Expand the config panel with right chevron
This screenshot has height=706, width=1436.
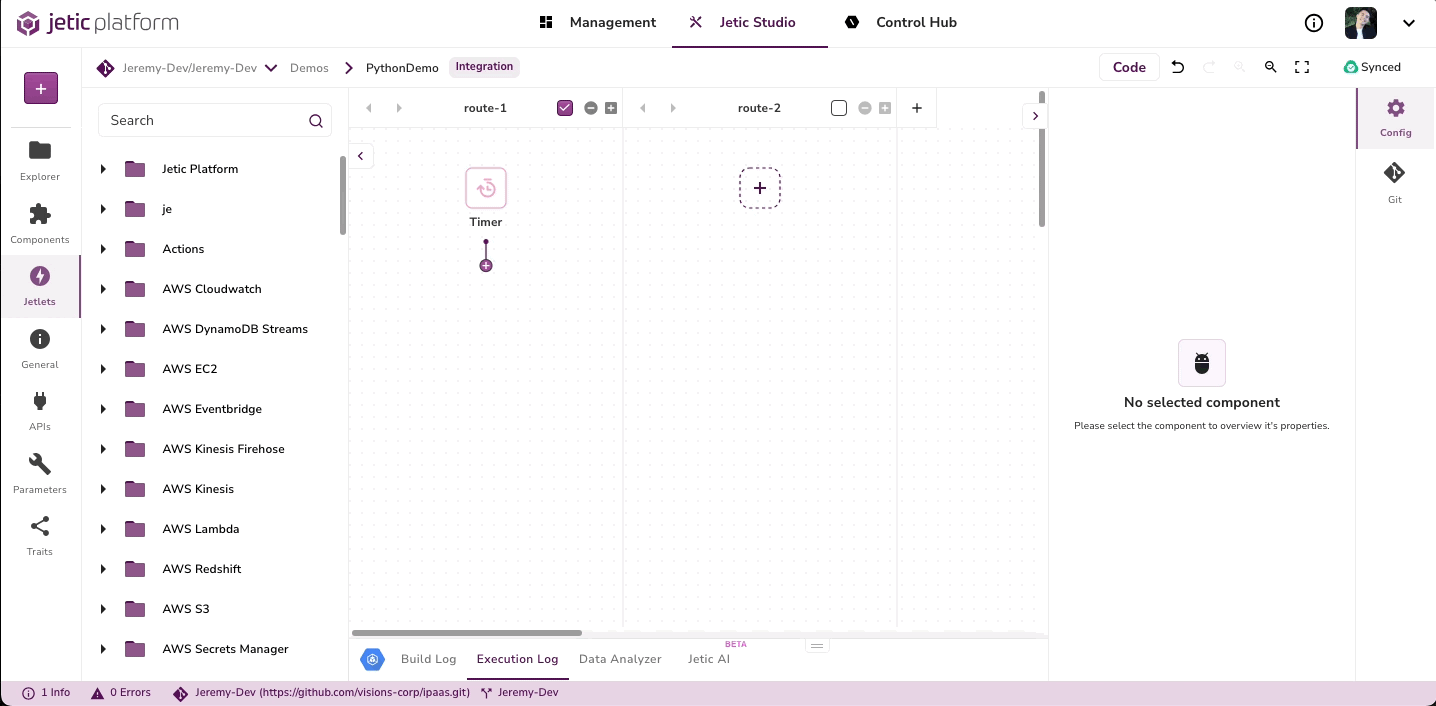coord(1035,116)
